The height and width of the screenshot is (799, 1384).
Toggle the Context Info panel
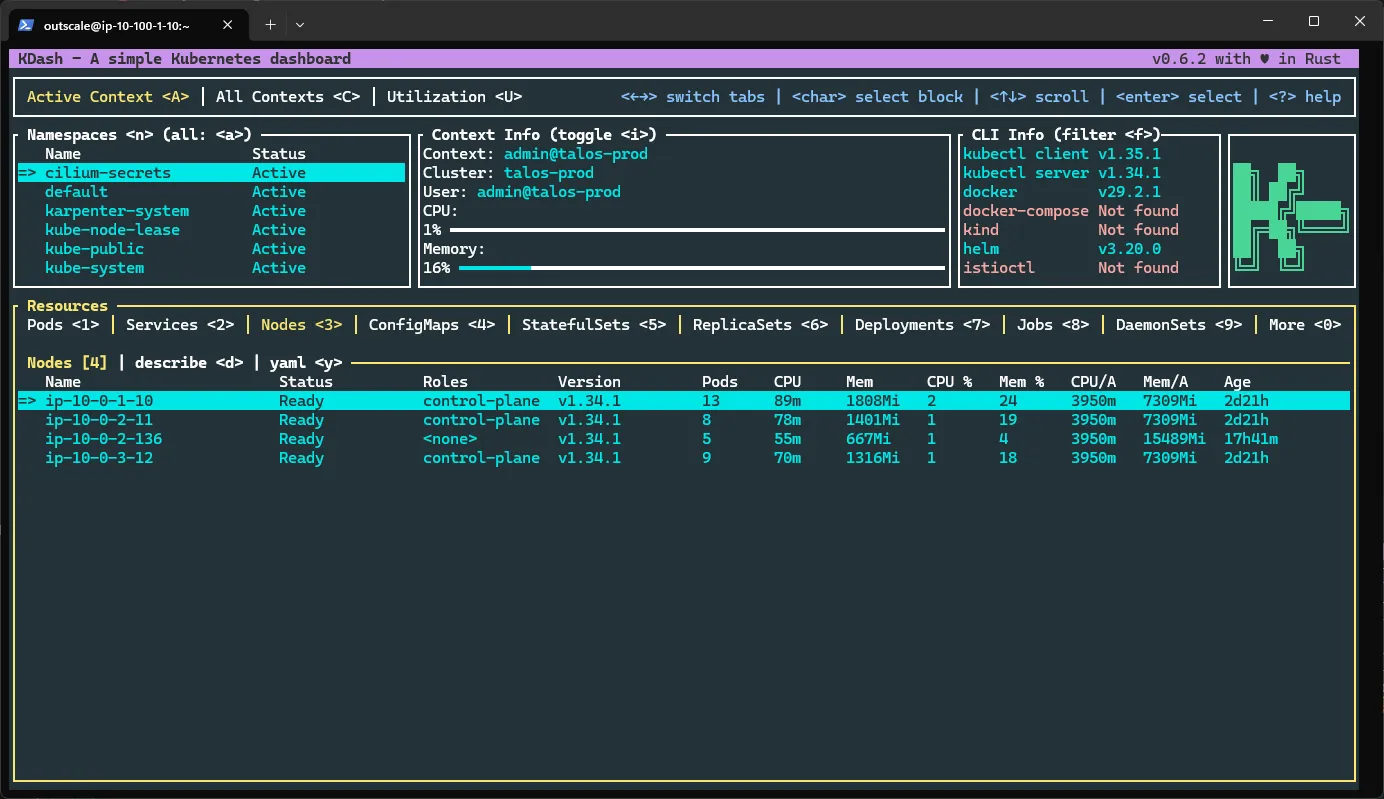538,134
